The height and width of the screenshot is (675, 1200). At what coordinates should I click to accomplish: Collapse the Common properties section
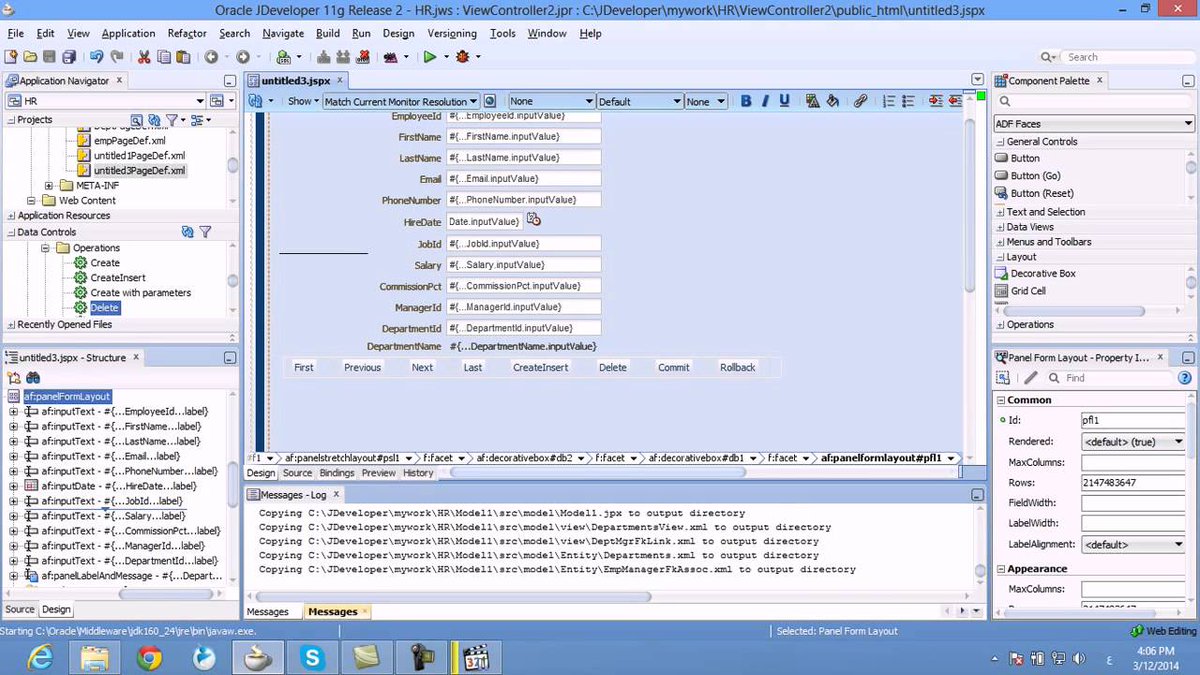pyautogui.click(x=1000, y=400)
